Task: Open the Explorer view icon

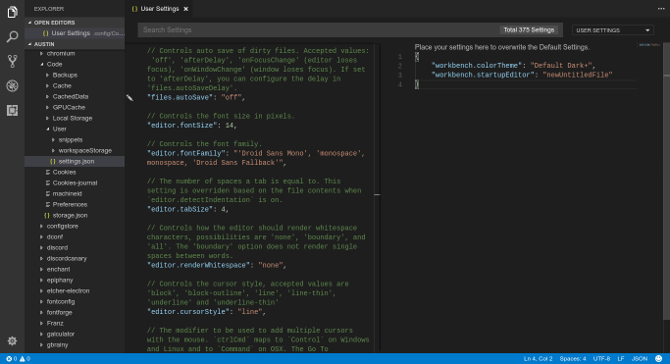Action: pyautogui.click(x=12, y=12)
